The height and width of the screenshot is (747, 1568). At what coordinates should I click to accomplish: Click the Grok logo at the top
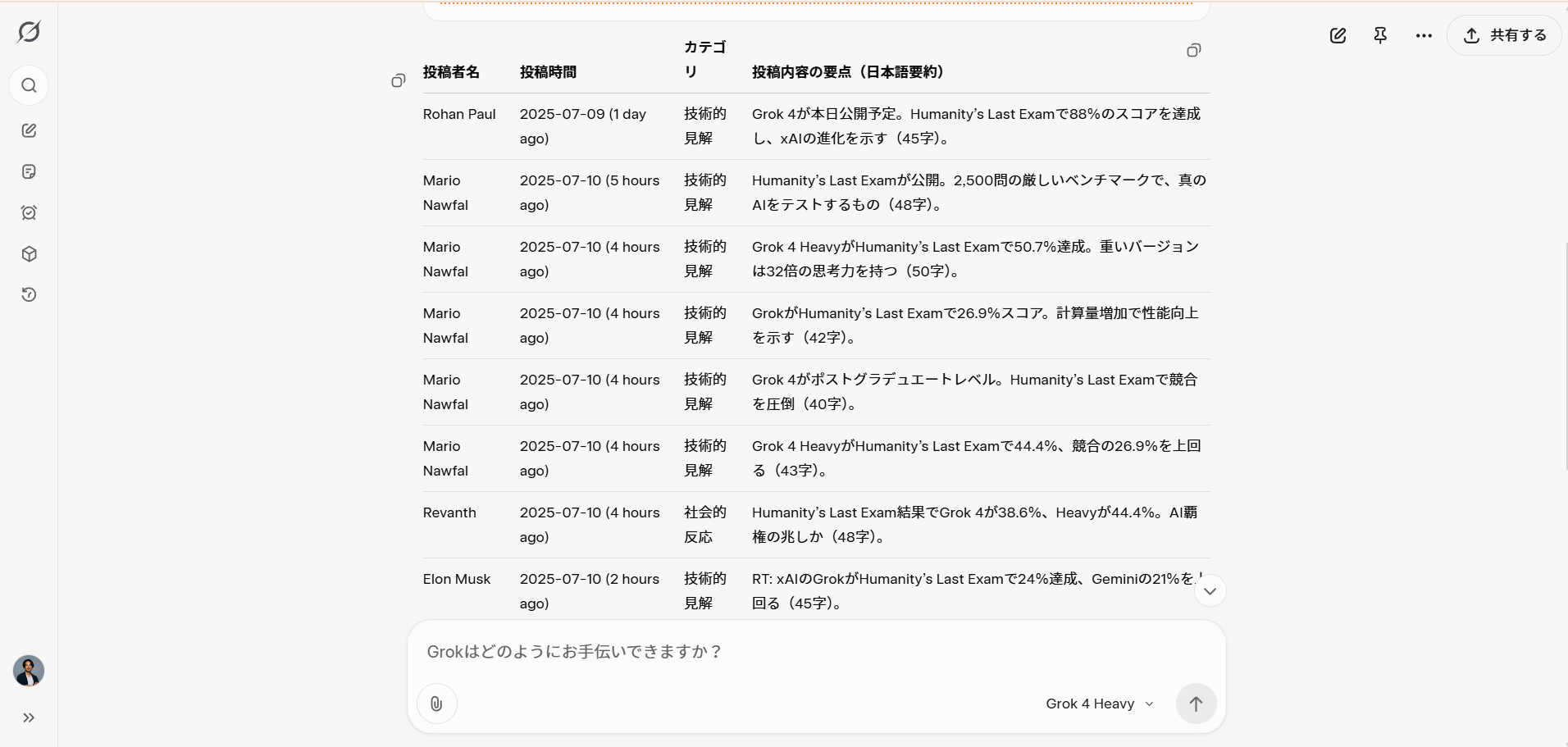29,33
